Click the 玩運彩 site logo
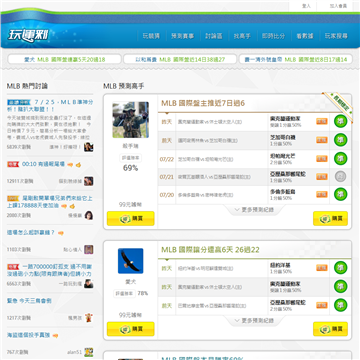The image size is (360, 360). click(28, 36)
